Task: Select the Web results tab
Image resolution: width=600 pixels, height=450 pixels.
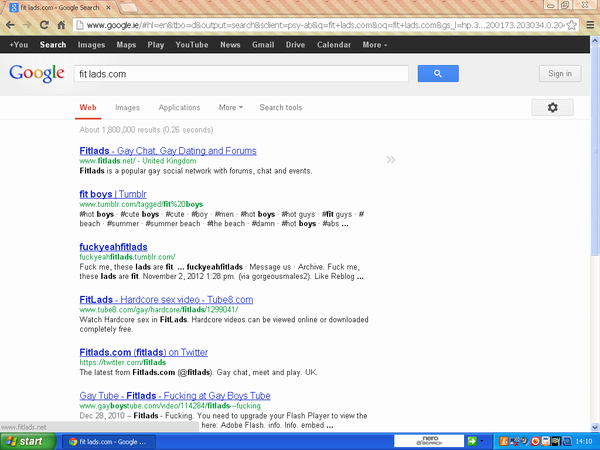Action: coord(88,108)
